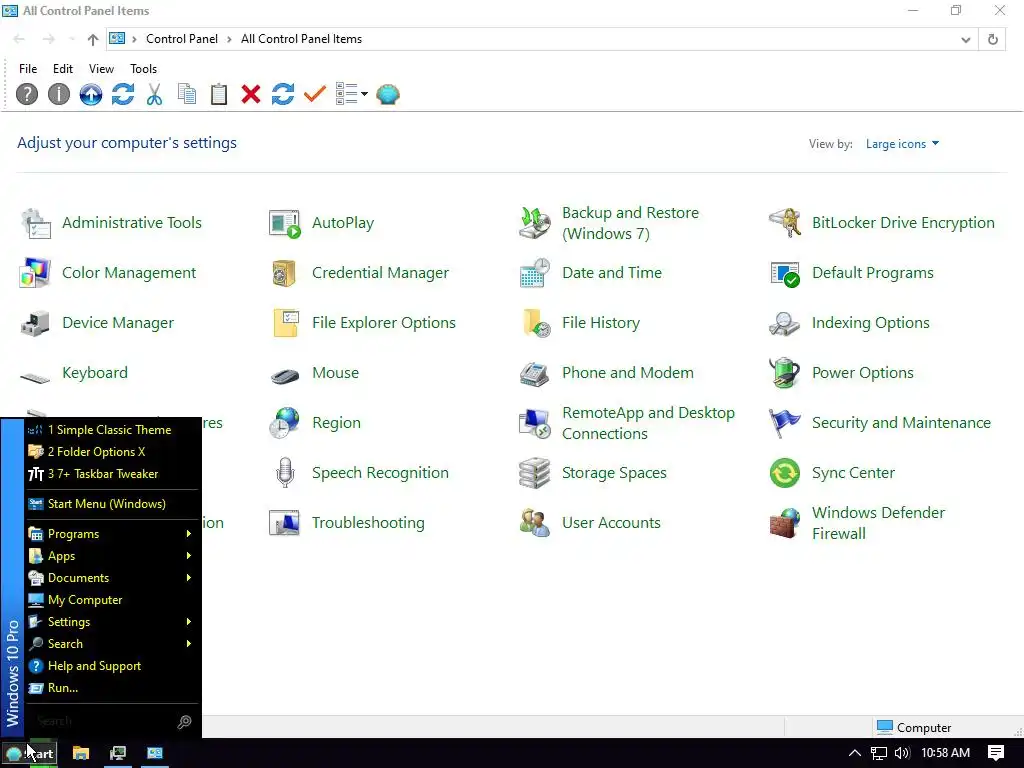Screen dimensions: 1024x768
Task: Click the blue up-arrow toolbar icon
Action: [91, 95]
